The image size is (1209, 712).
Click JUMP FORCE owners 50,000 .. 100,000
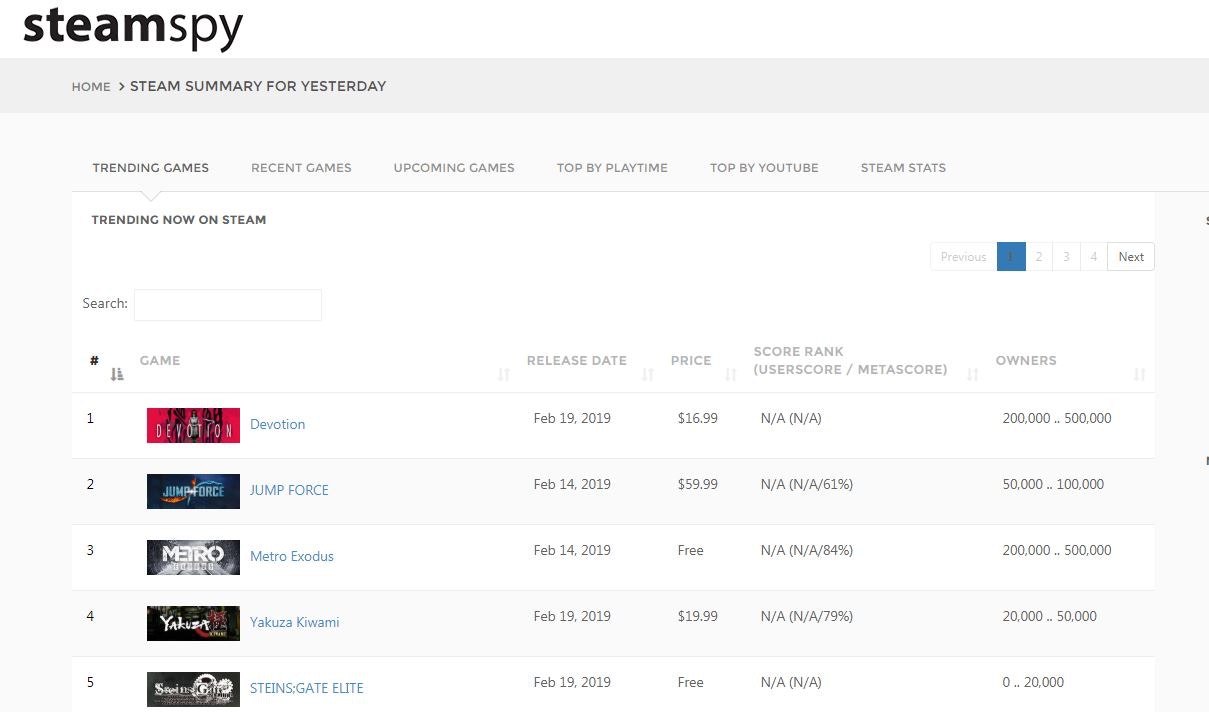tap(1053, 484)
